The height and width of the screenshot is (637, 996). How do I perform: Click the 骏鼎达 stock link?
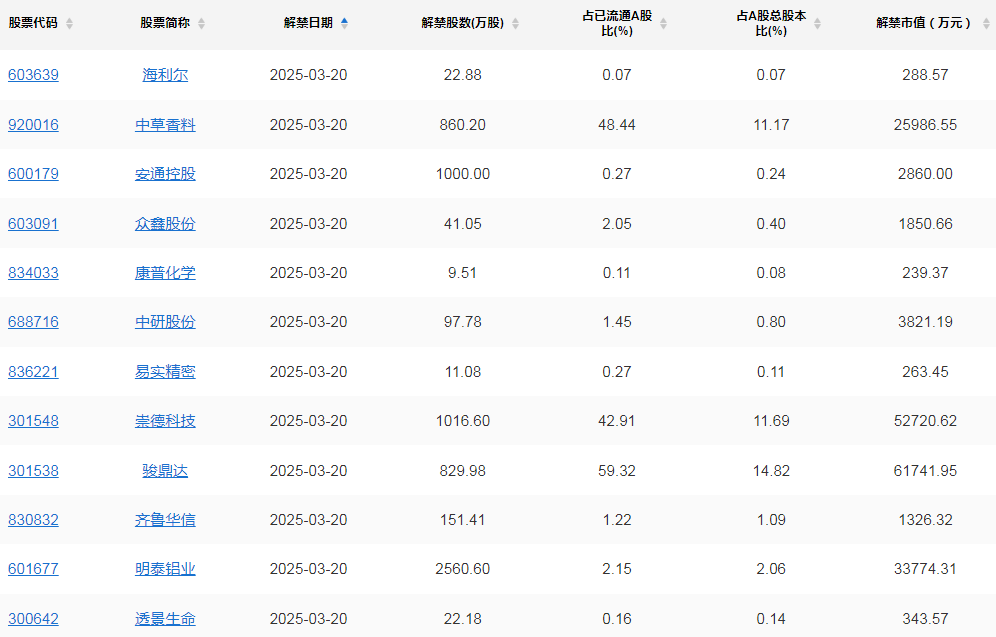tap(165, 471)
